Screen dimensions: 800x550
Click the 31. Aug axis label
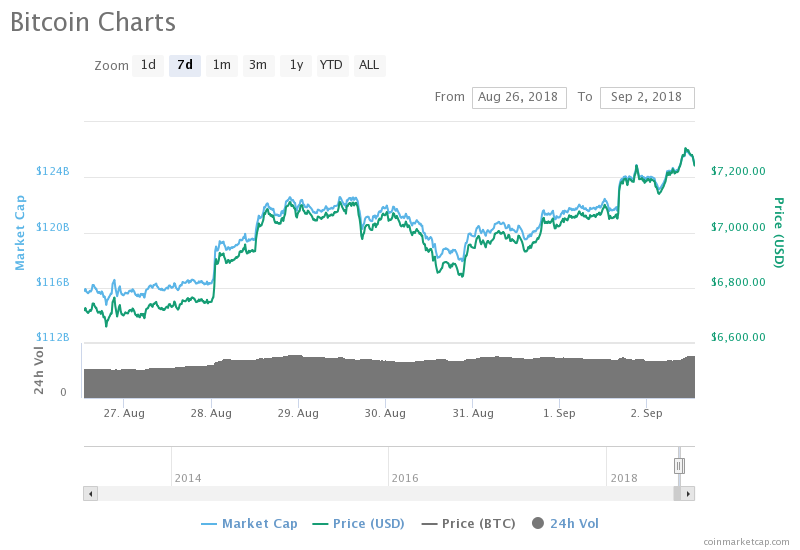[x=473, y=413]
